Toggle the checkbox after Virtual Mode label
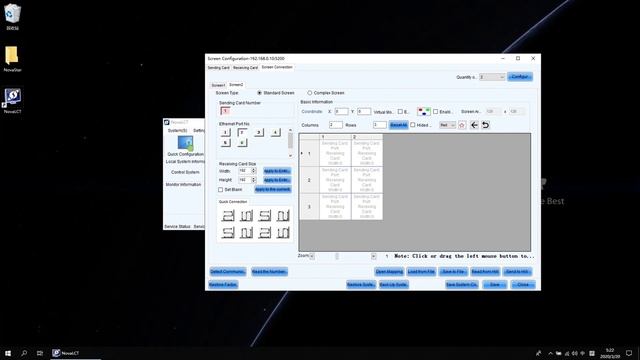The height and width of the screenshot is (360, 640). (400, 111)
